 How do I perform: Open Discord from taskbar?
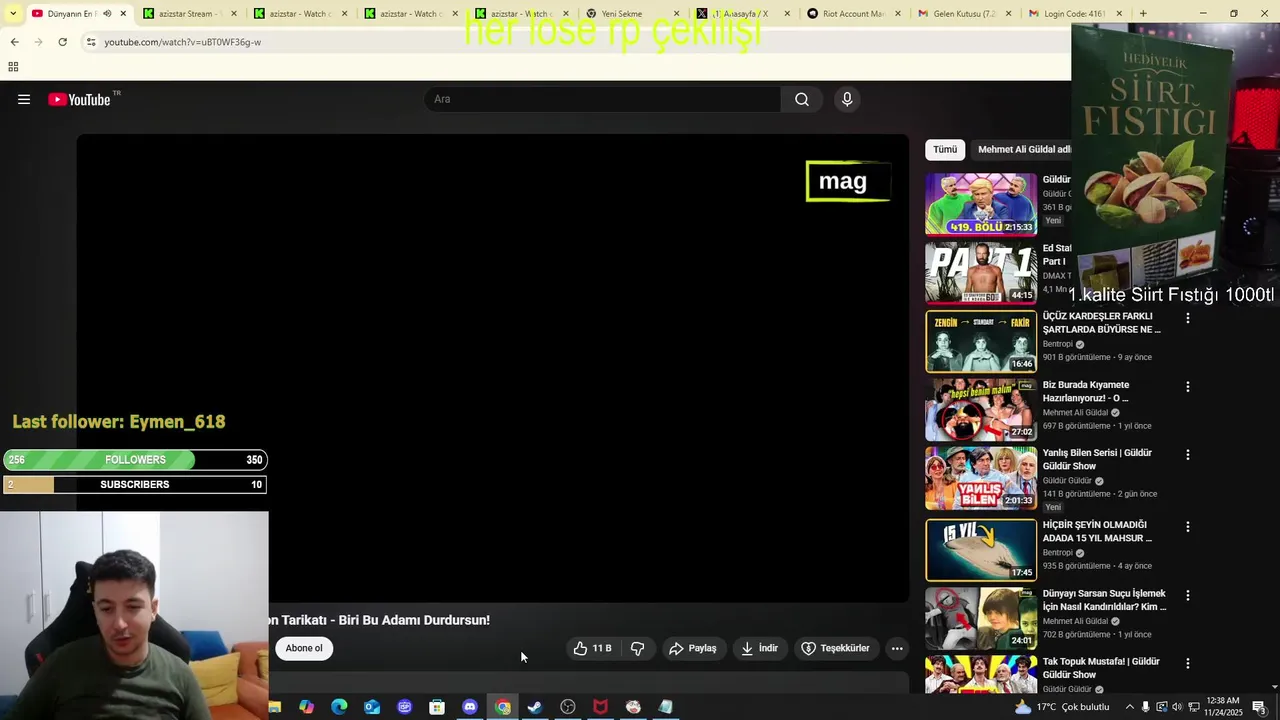tap(470, 707)
